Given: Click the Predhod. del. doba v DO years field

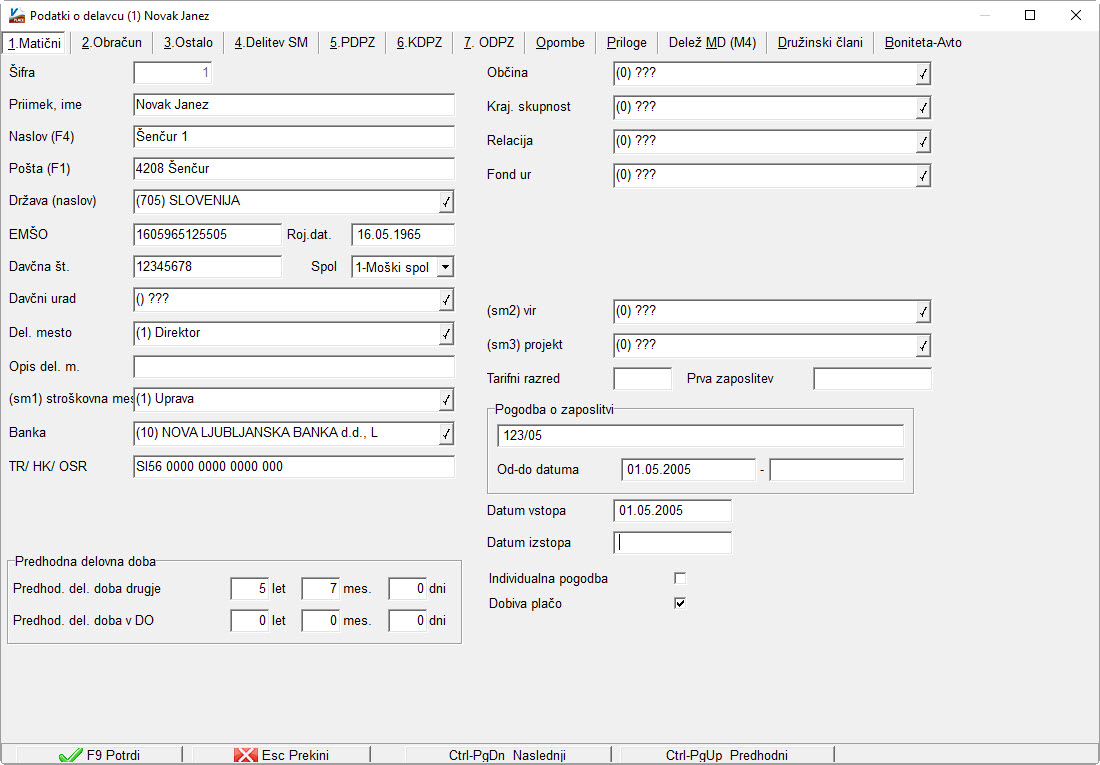Looking at the screenshot, I should pos(250,620).
